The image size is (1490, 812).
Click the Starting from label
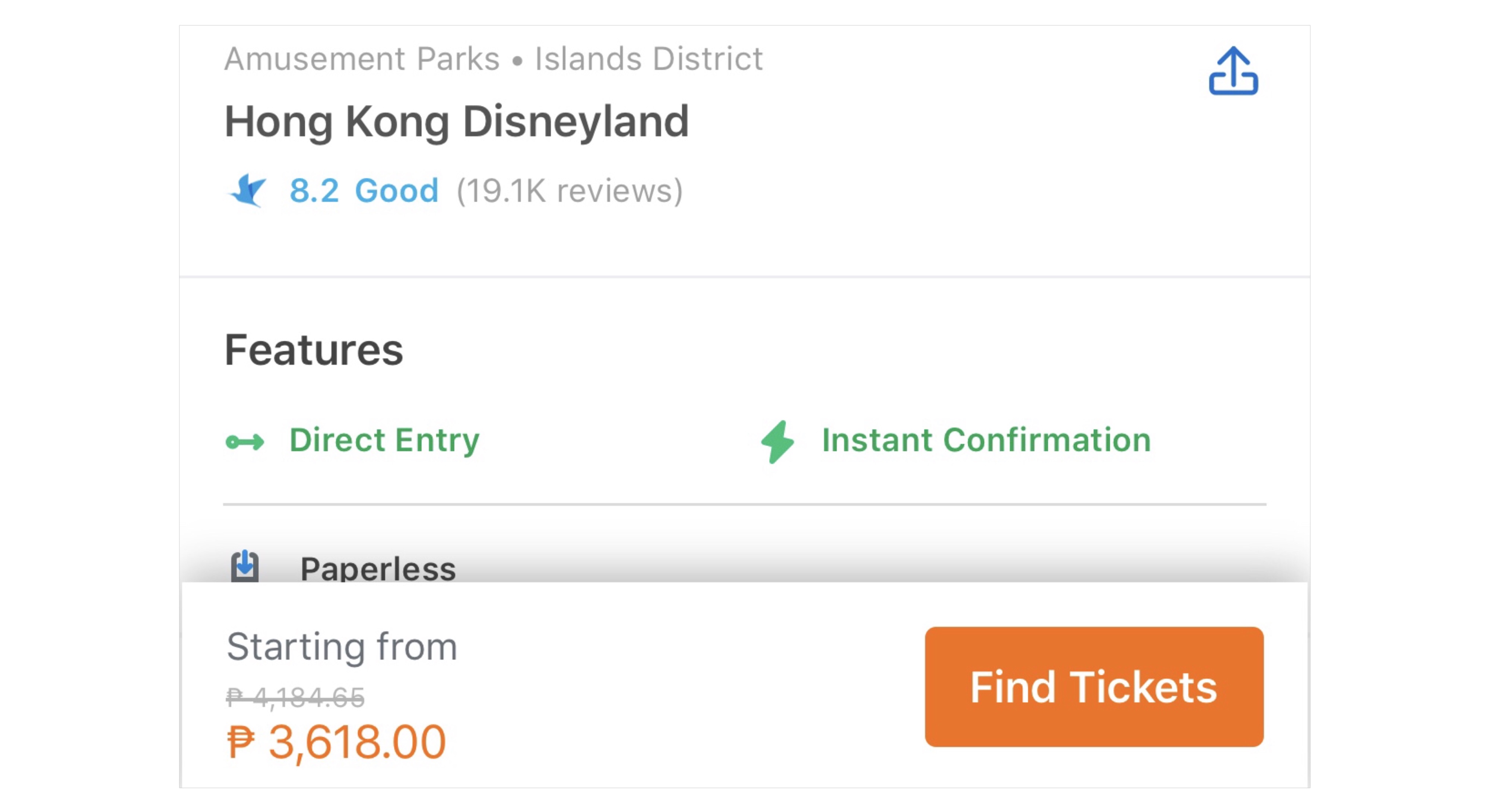[x=342, y=647]
